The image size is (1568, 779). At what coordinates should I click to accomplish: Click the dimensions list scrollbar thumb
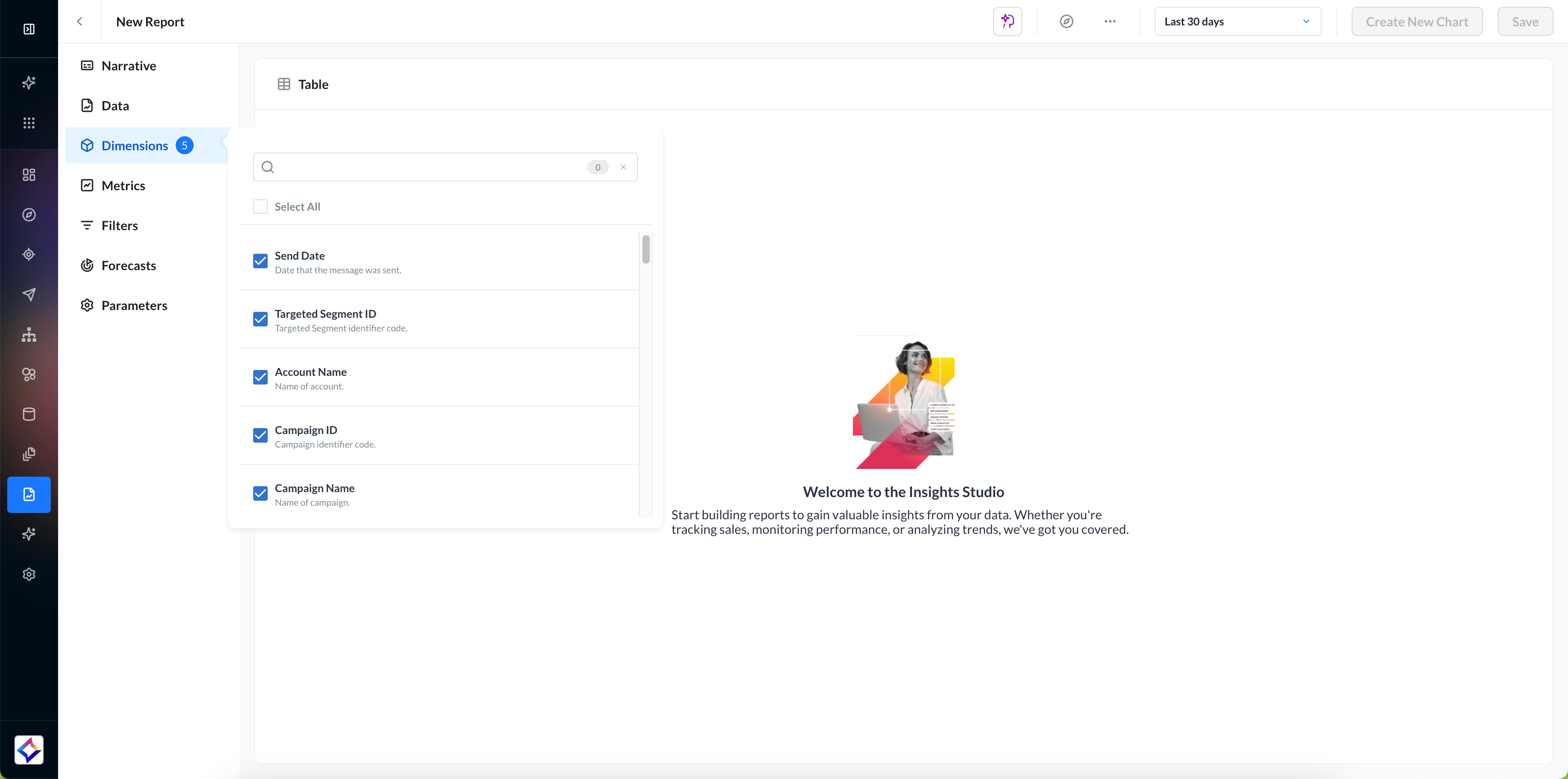pyautogui.click(x=645, y=250)
